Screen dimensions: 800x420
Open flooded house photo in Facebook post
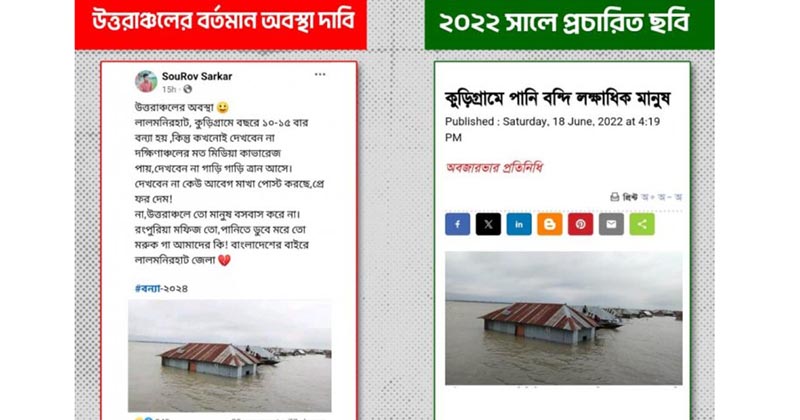coord(230,356)
